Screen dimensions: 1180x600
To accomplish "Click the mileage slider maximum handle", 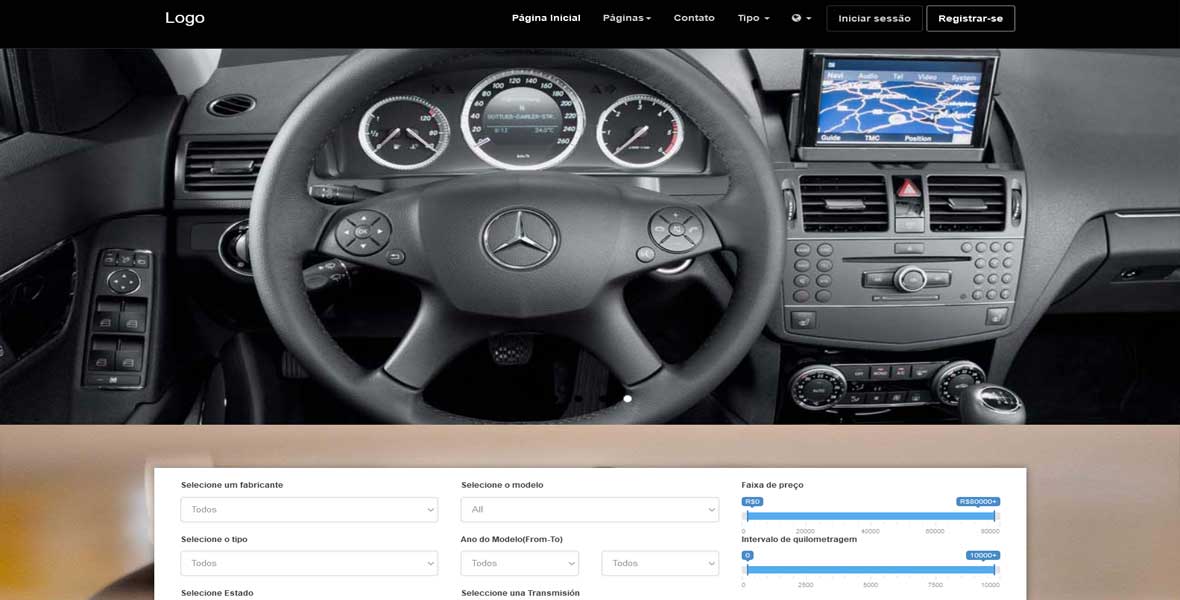I will click(x=995, y=570).
